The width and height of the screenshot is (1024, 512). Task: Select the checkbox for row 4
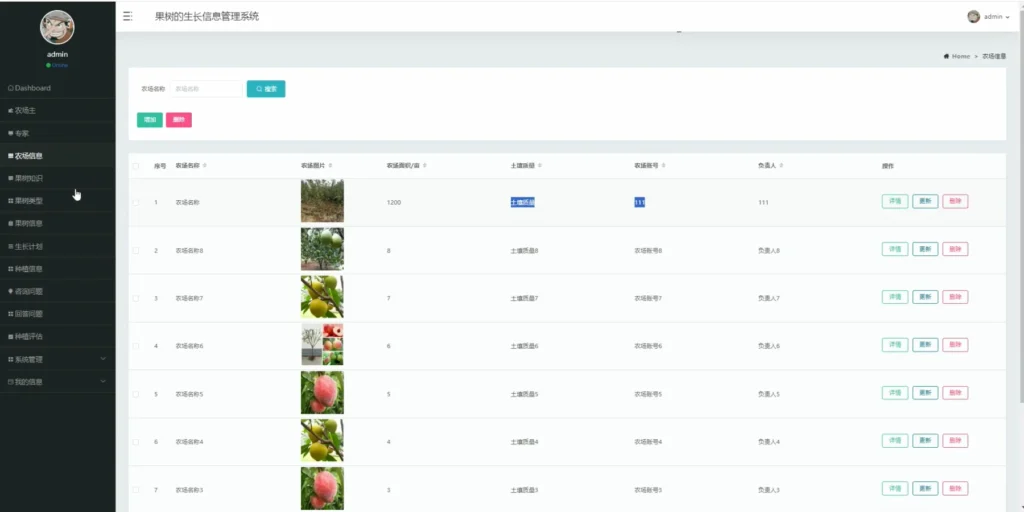point(136,346)
